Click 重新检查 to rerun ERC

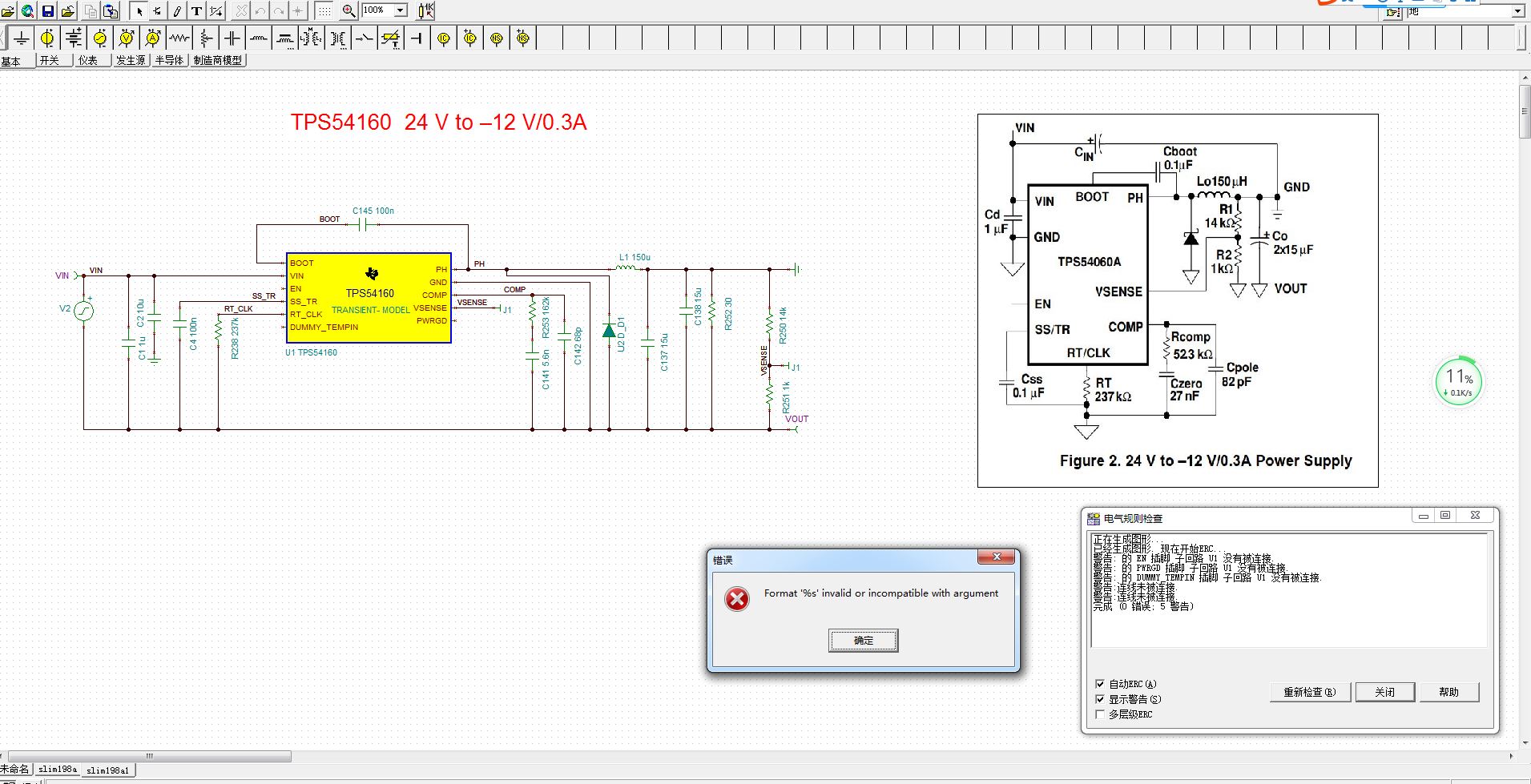click(1309, 692)
